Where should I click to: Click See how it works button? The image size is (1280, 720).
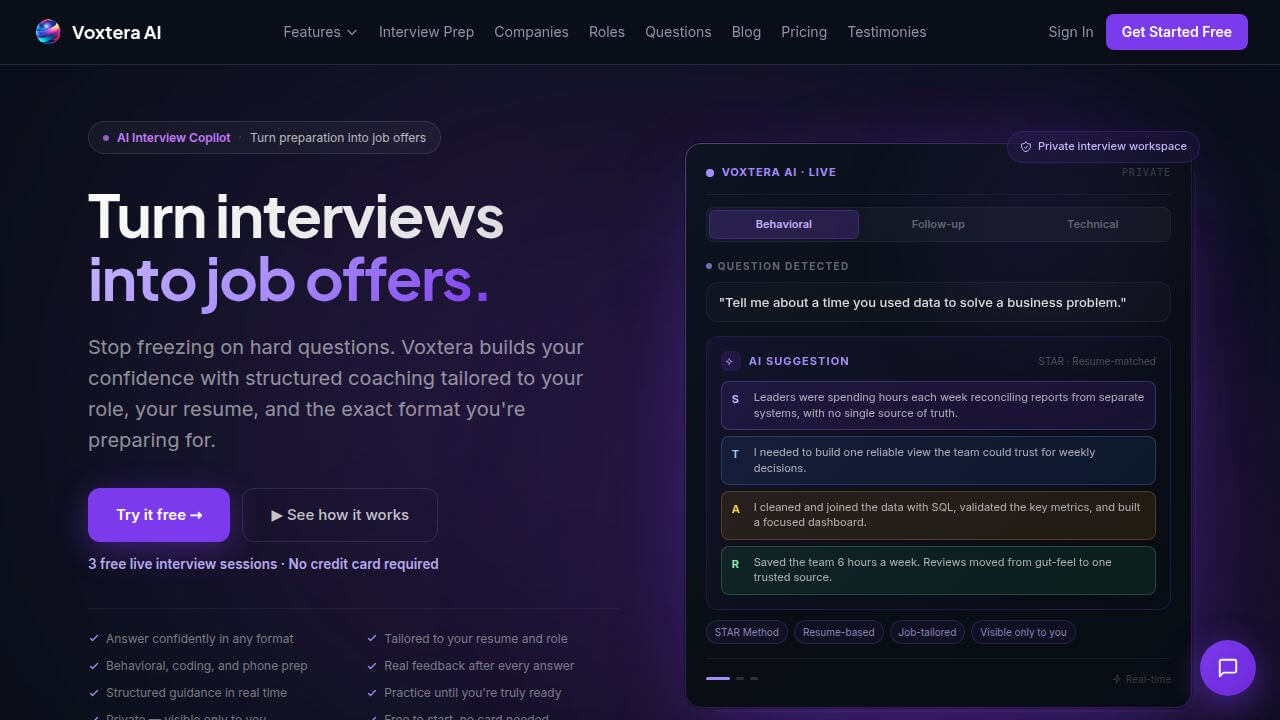(x=340, y=515)
